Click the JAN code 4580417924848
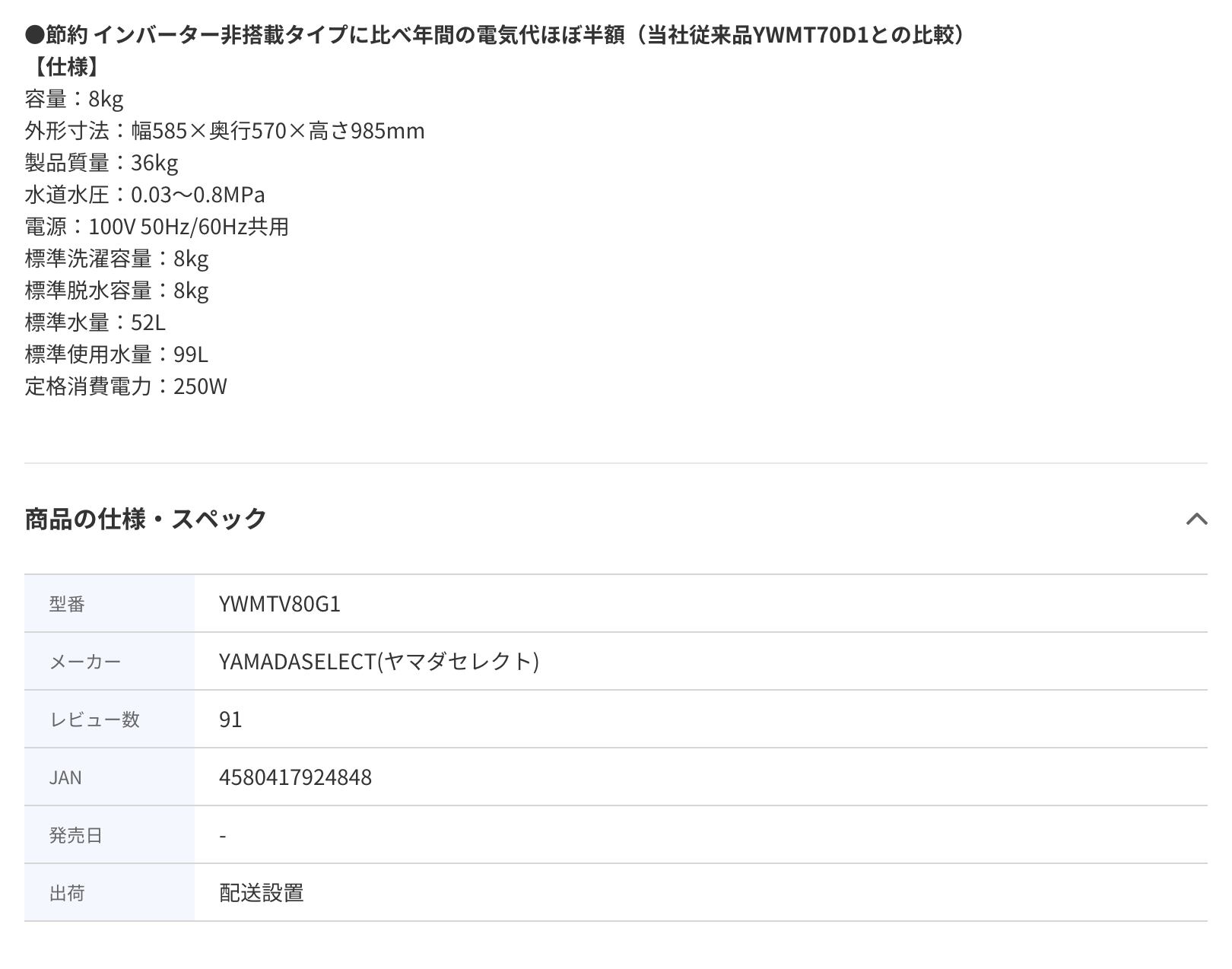Image resolution: width=1232 pixels, height=969 pixels. [295, 777]
